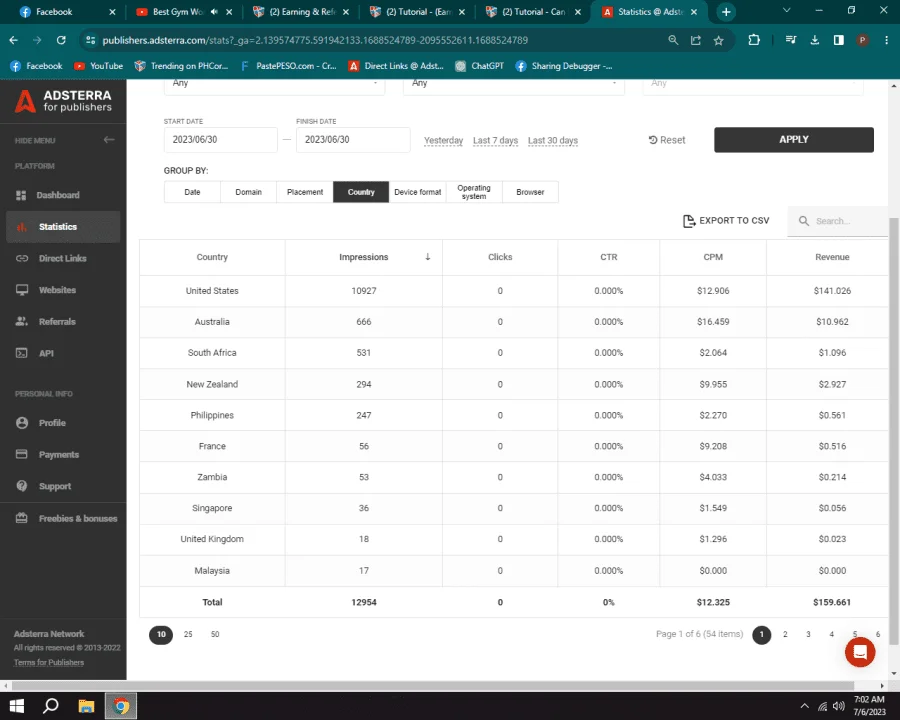Group statistics by Operating system
The image size is (900, 720).
pos(474,192)
